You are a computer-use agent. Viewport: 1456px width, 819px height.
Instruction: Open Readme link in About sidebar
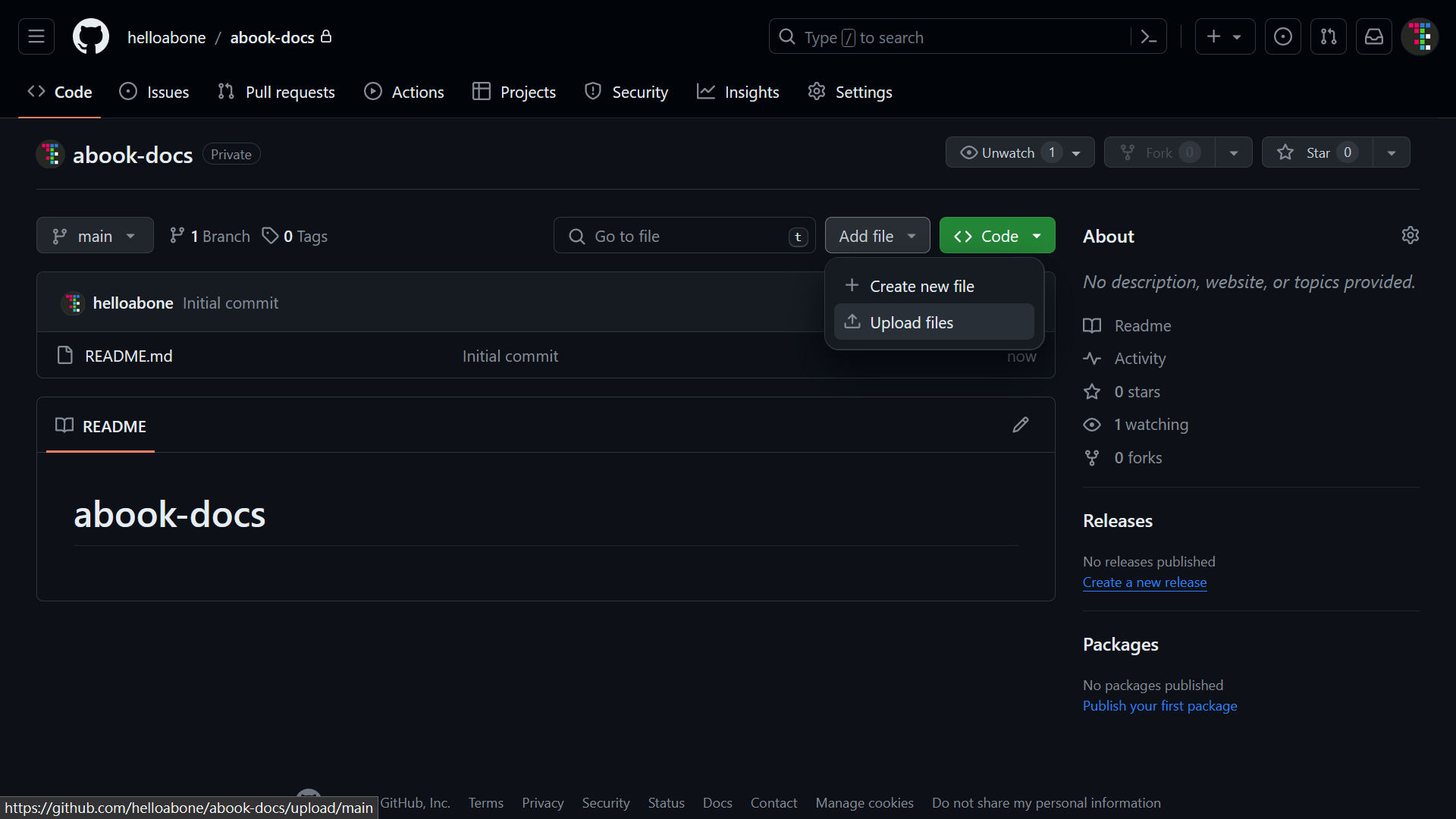click(x=1127, y=325)
